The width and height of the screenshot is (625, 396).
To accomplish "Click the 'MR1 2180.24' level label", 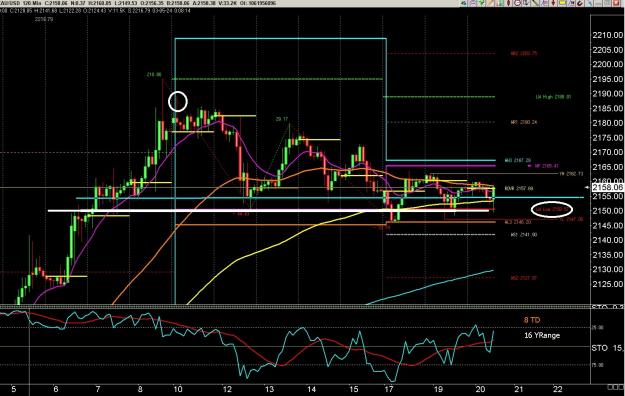I will pos(524,122).
